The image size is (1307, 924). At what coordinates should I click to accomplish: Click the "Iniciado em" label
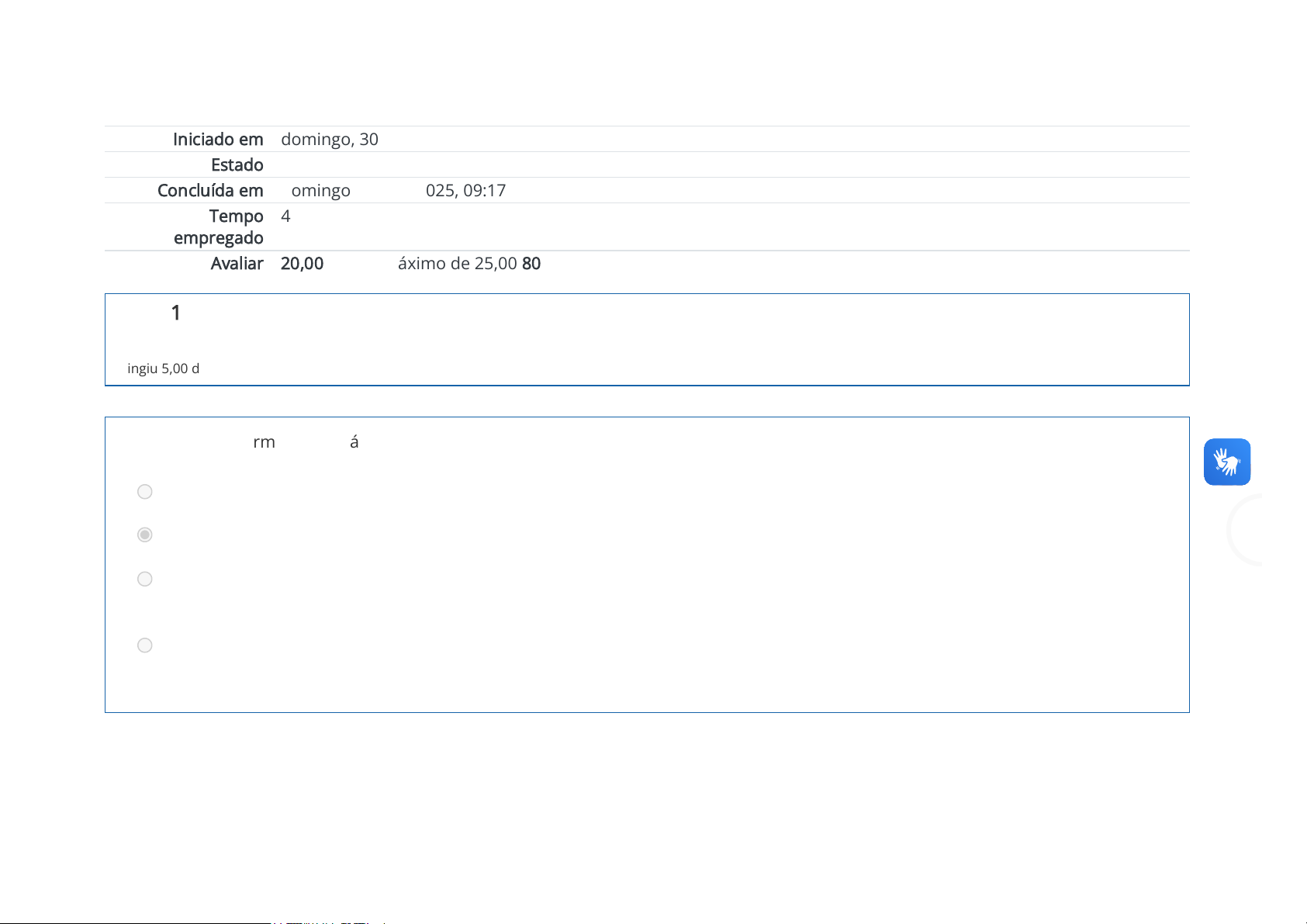point(218,140)
